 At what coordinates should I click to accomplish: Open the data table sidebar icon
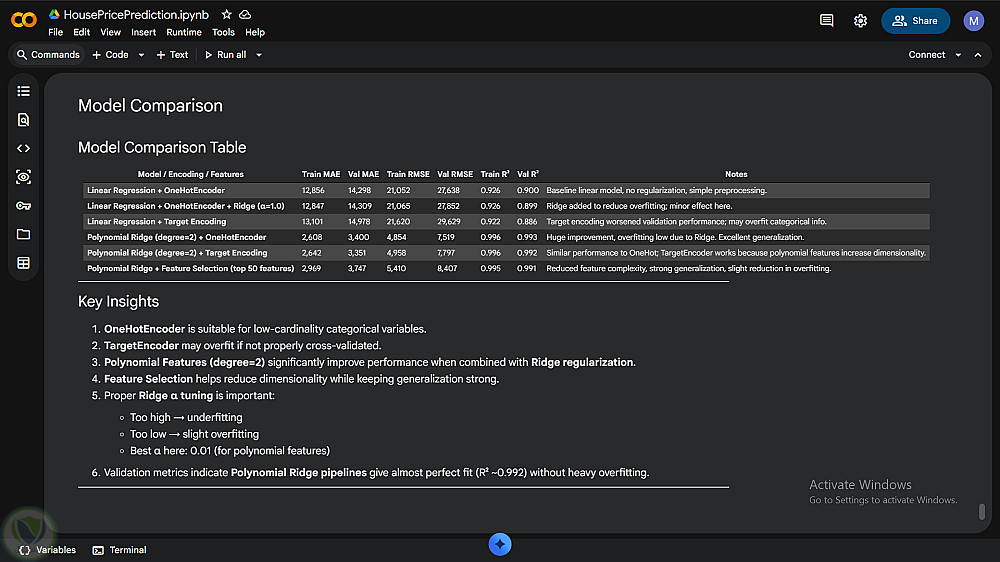point(23,263)
